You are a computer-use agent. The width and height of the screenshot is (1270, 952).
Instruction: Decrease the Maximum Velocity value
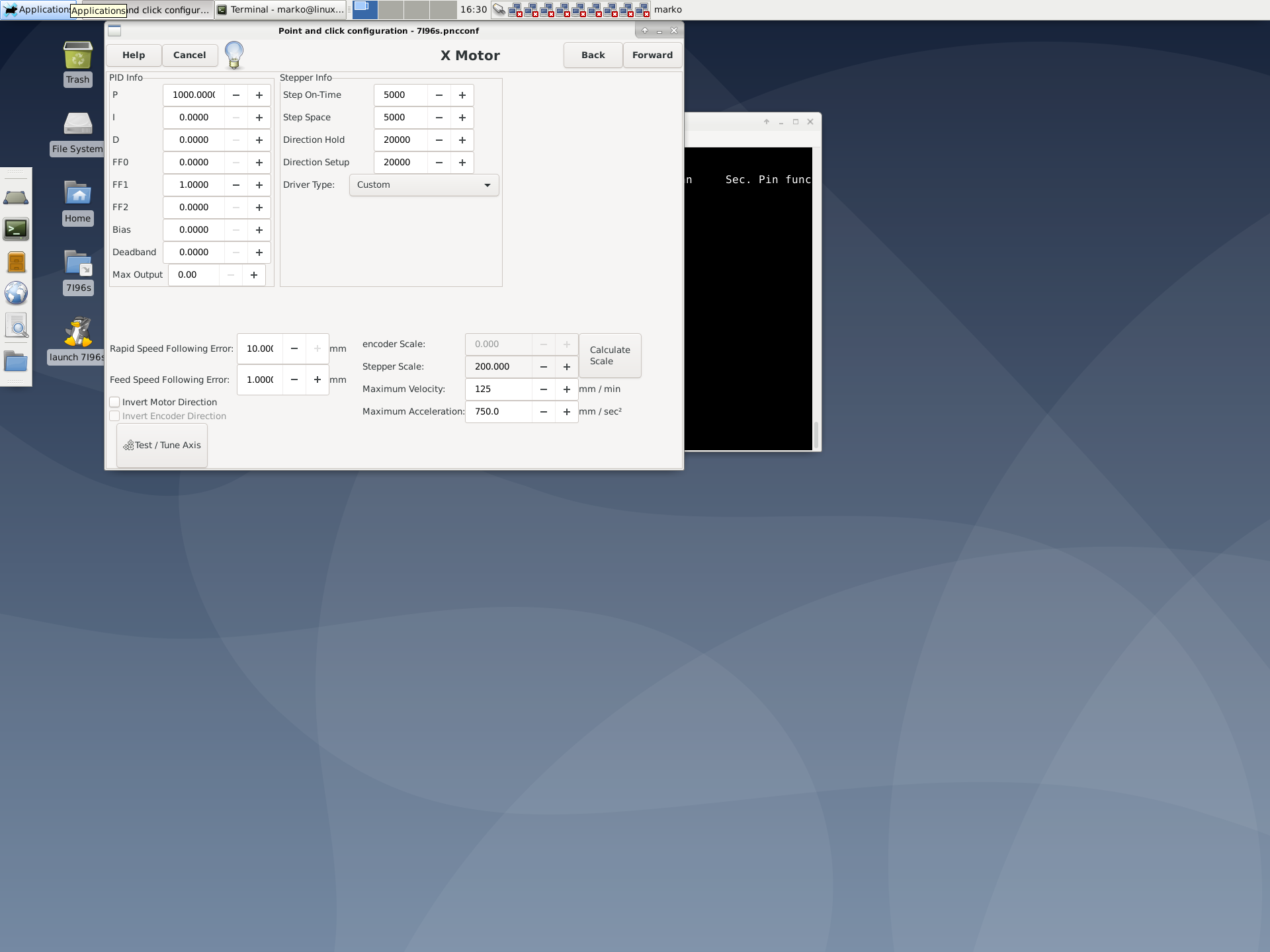[x=544, y=389]
